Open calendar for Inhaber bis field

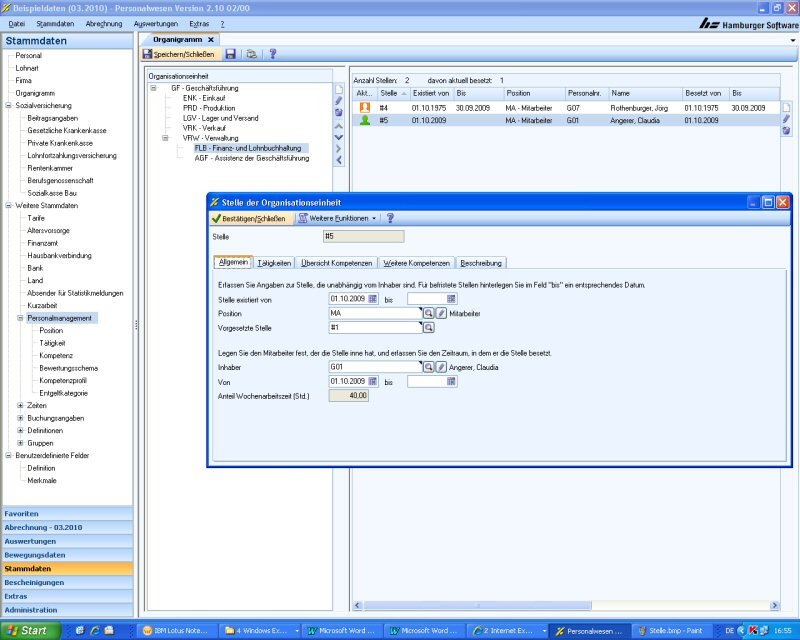(451, 381)
